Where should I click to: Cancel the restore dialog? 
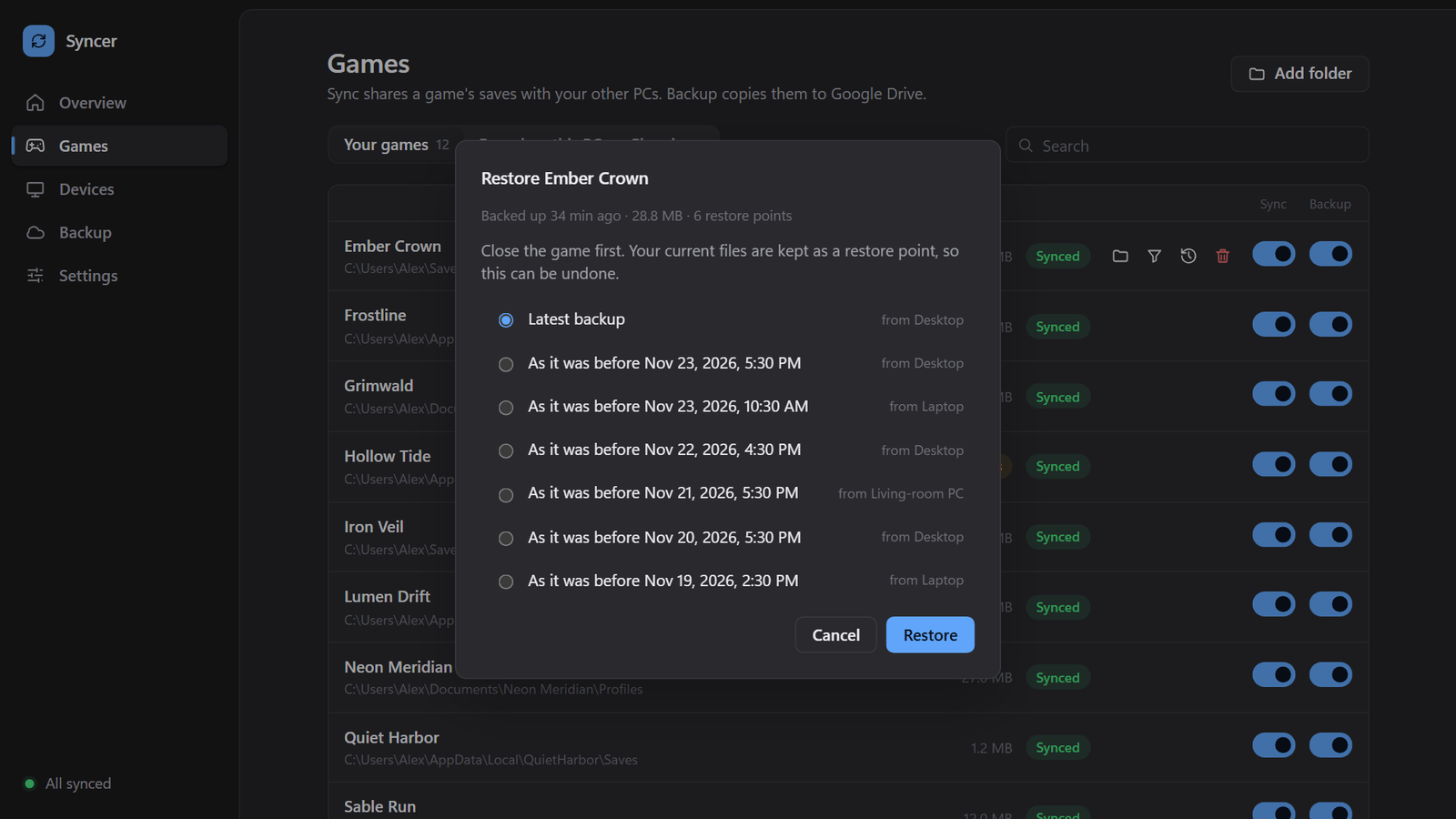click(x=835, y=635)
